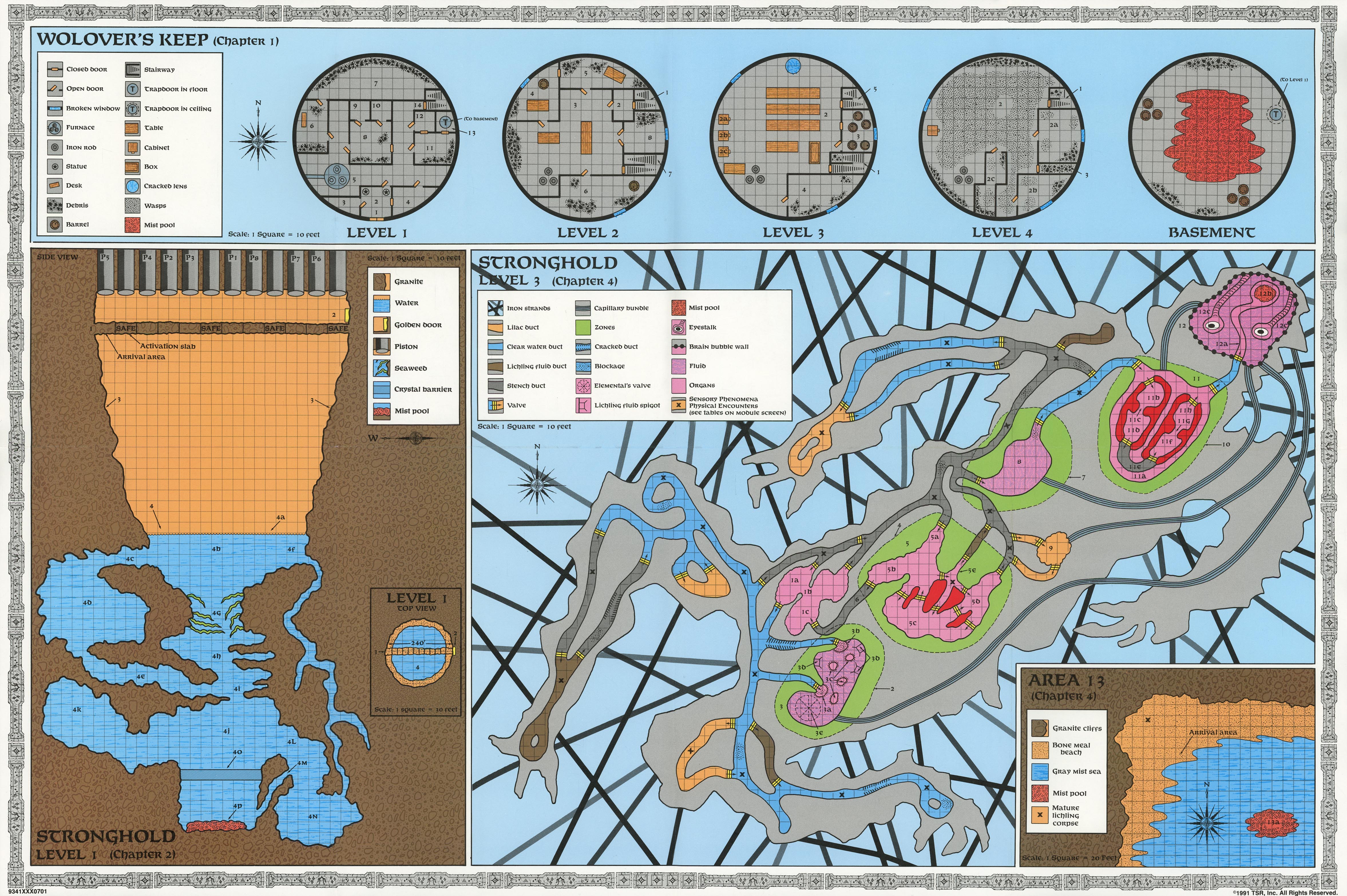1347x896 pixels.
Task: Click the Box legend icon
Action: [132, 167]
